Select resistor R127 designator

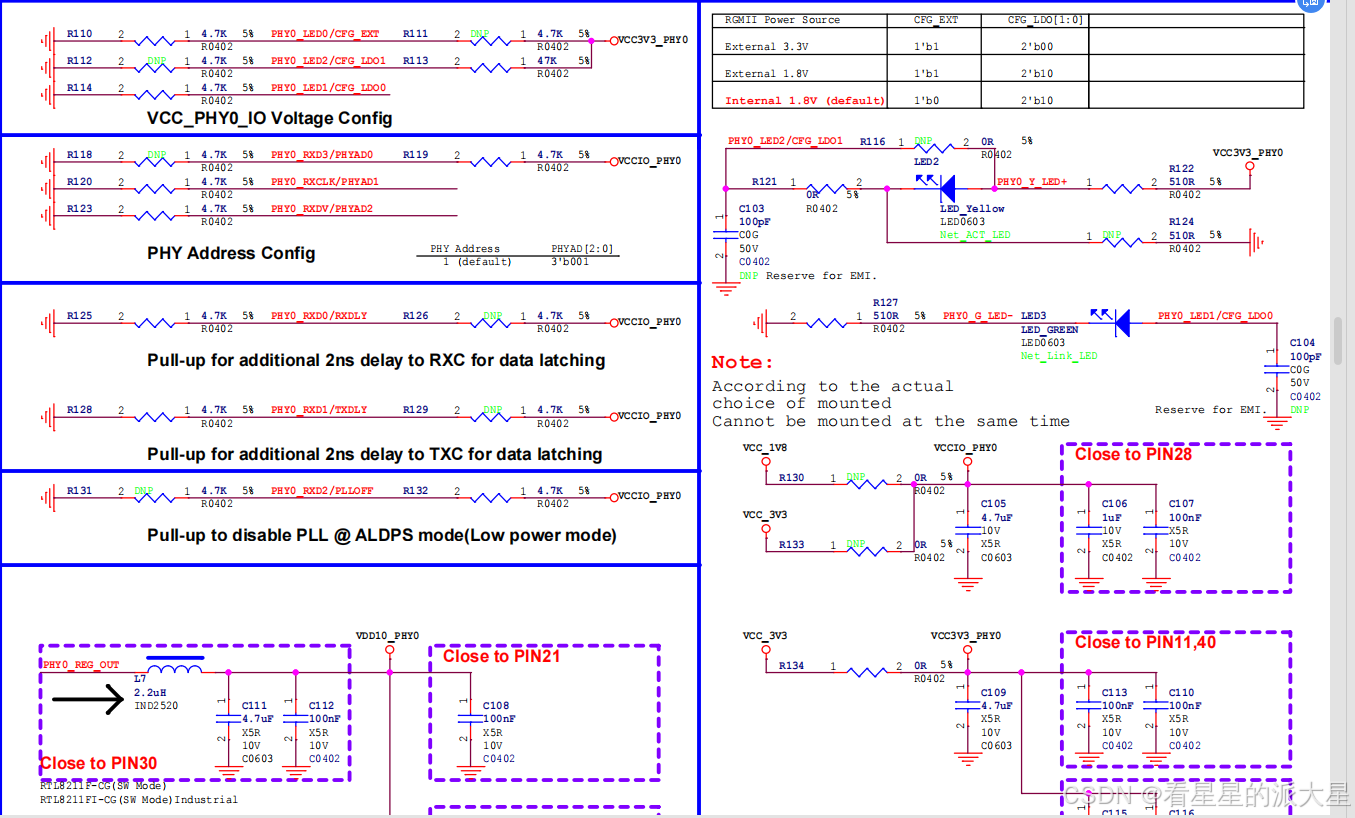886,302
